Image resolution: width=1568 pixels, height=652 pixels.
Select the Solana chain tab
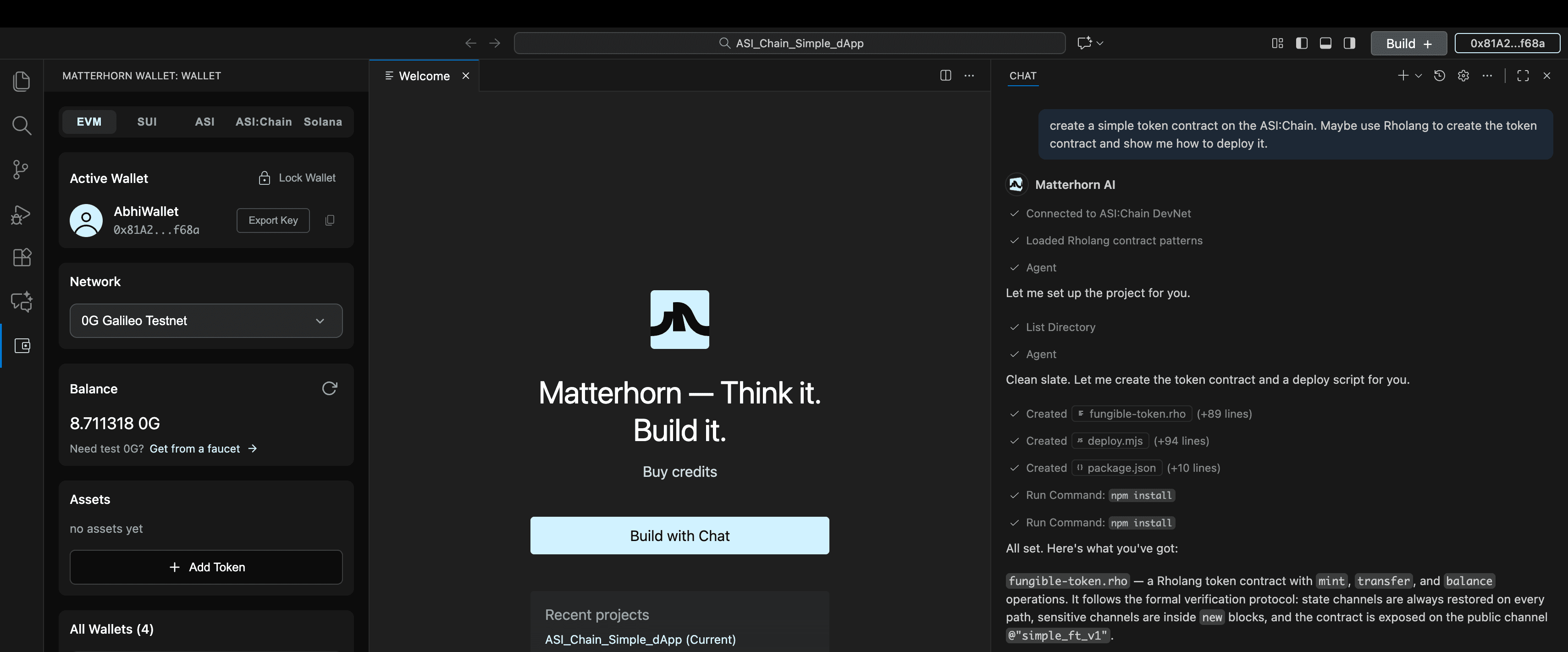point(323,122)
